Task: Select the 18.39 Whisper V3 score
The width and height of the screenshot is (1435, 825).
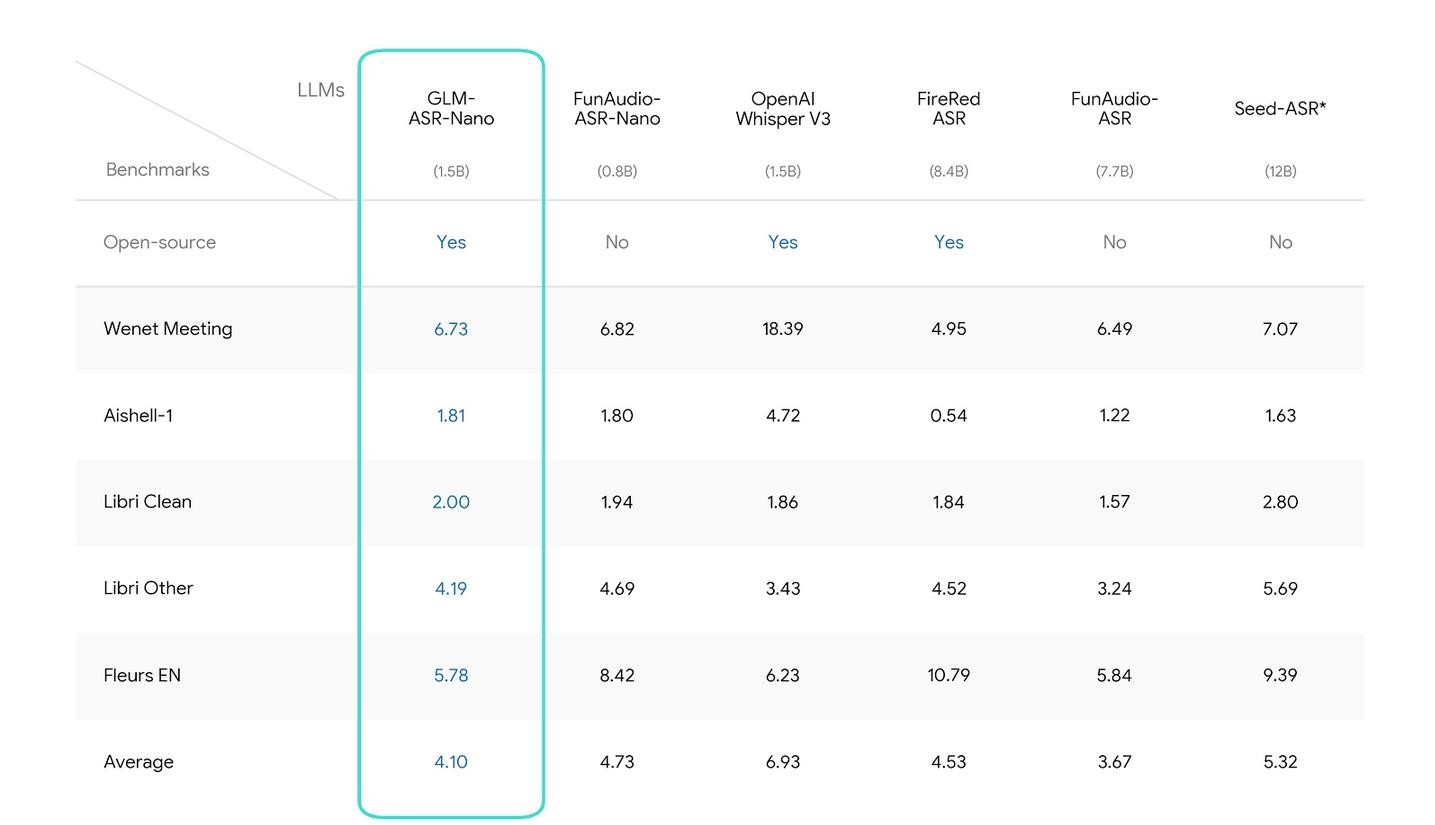Action: [x=783, y=329]
